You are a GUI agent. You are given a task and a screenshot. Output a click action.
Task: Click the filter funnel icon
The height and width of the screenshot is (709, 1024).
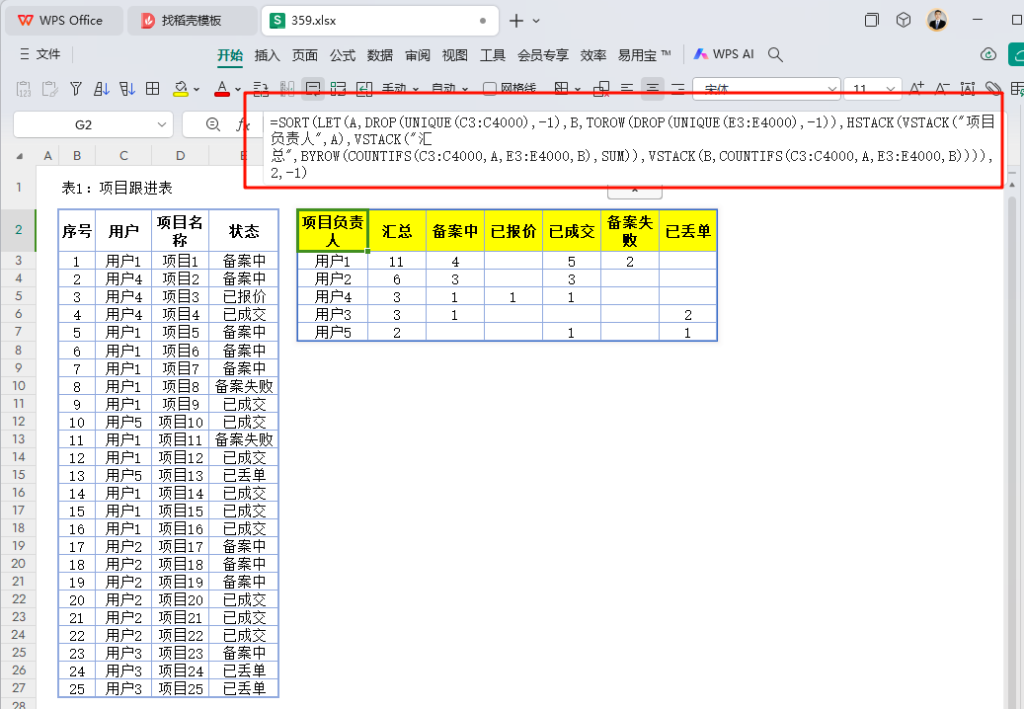point(76,88)
